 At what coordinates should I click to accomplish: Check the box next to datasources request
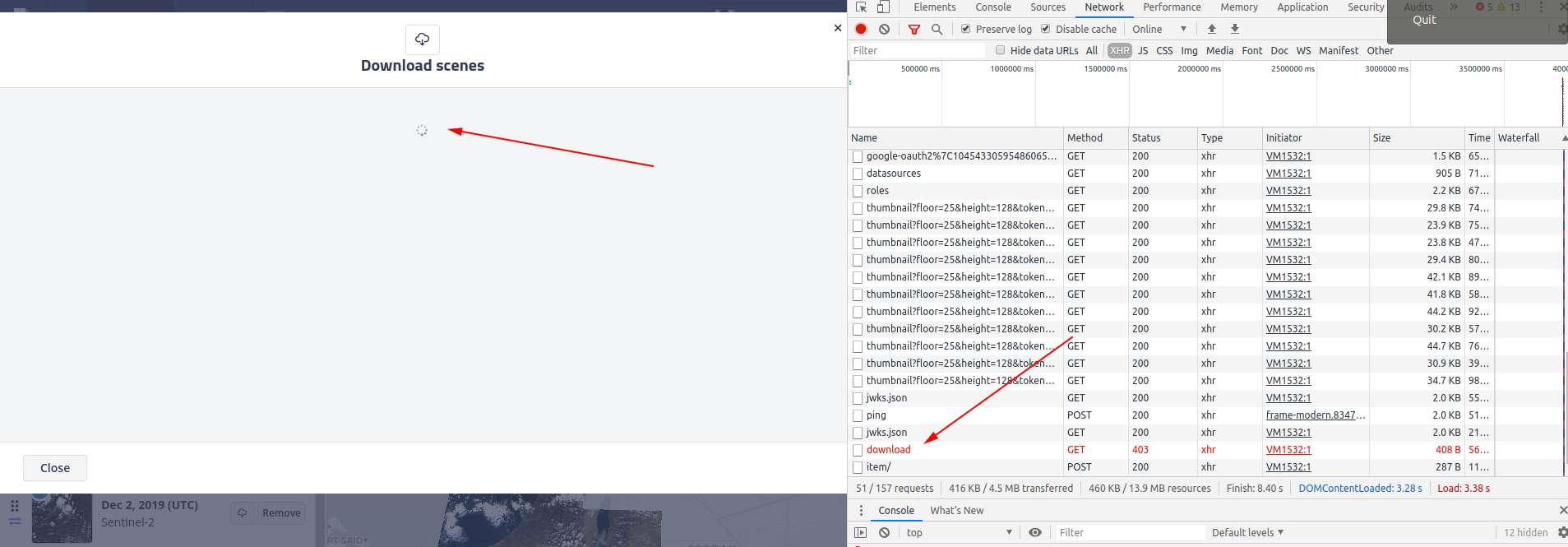858,174
